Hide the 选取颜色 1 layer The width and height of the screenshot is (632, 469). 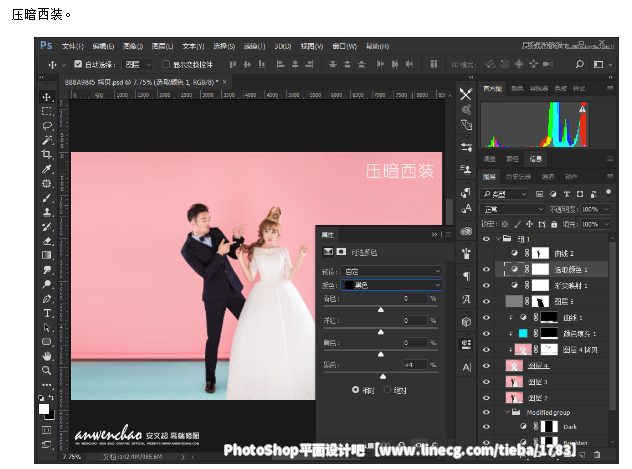coord(486,269)
